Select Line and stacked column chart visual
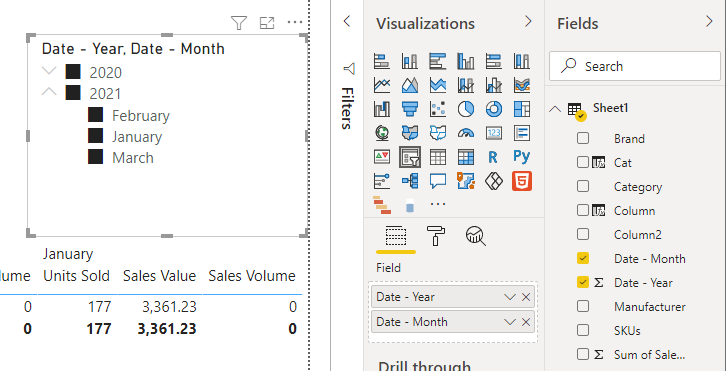The height and width of the screenshot is (371, 726). 466,85
